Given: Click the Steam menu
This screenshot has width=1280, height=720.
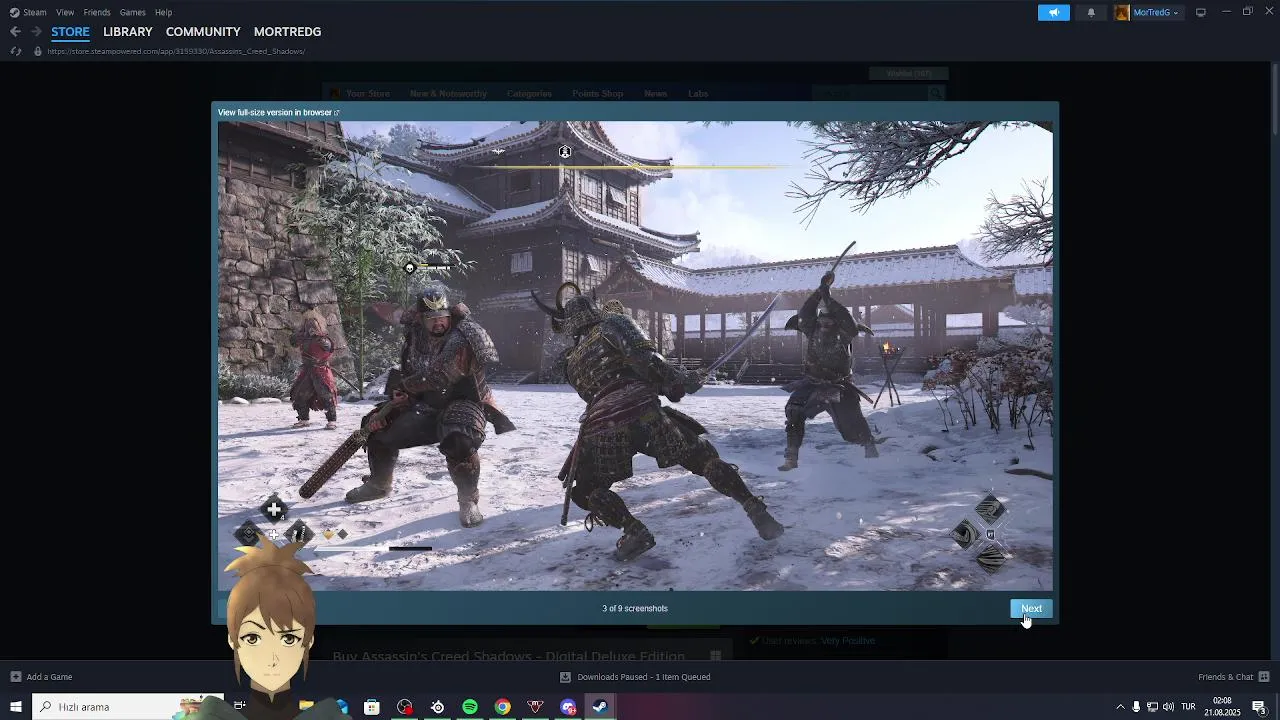Looking at the screenshot, I should tap(28, 12).
